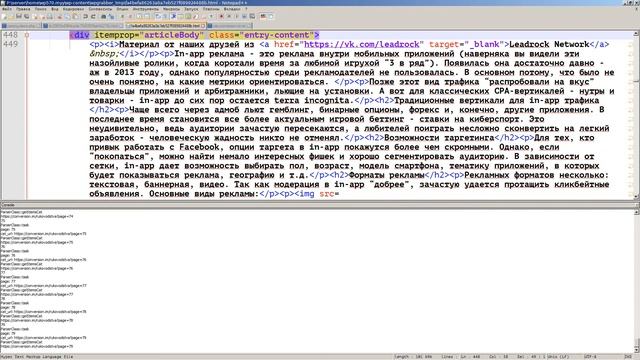
Task: Open Find dialog from toolbar binoculars icon
Action: 103,16
